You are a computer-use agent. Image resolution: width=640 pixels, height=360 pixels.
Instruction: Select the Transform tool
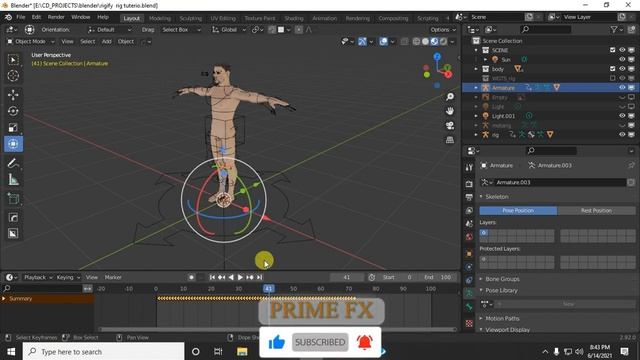[x=13, y=144]
